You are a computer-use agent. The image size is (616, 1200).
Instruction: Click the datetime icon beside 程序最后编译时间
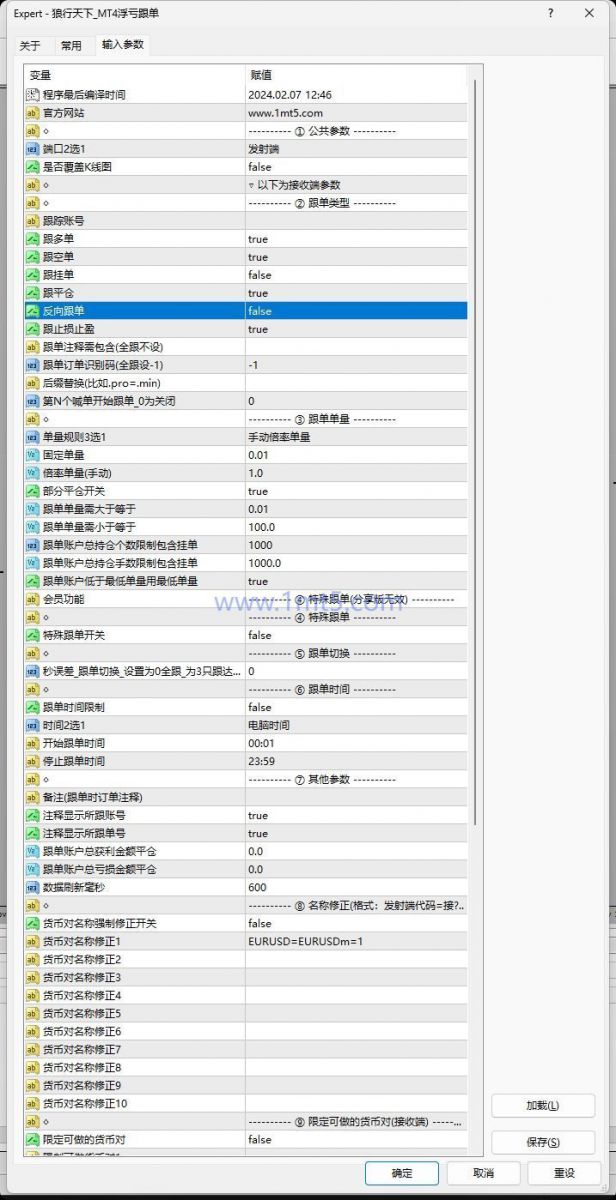32,95
